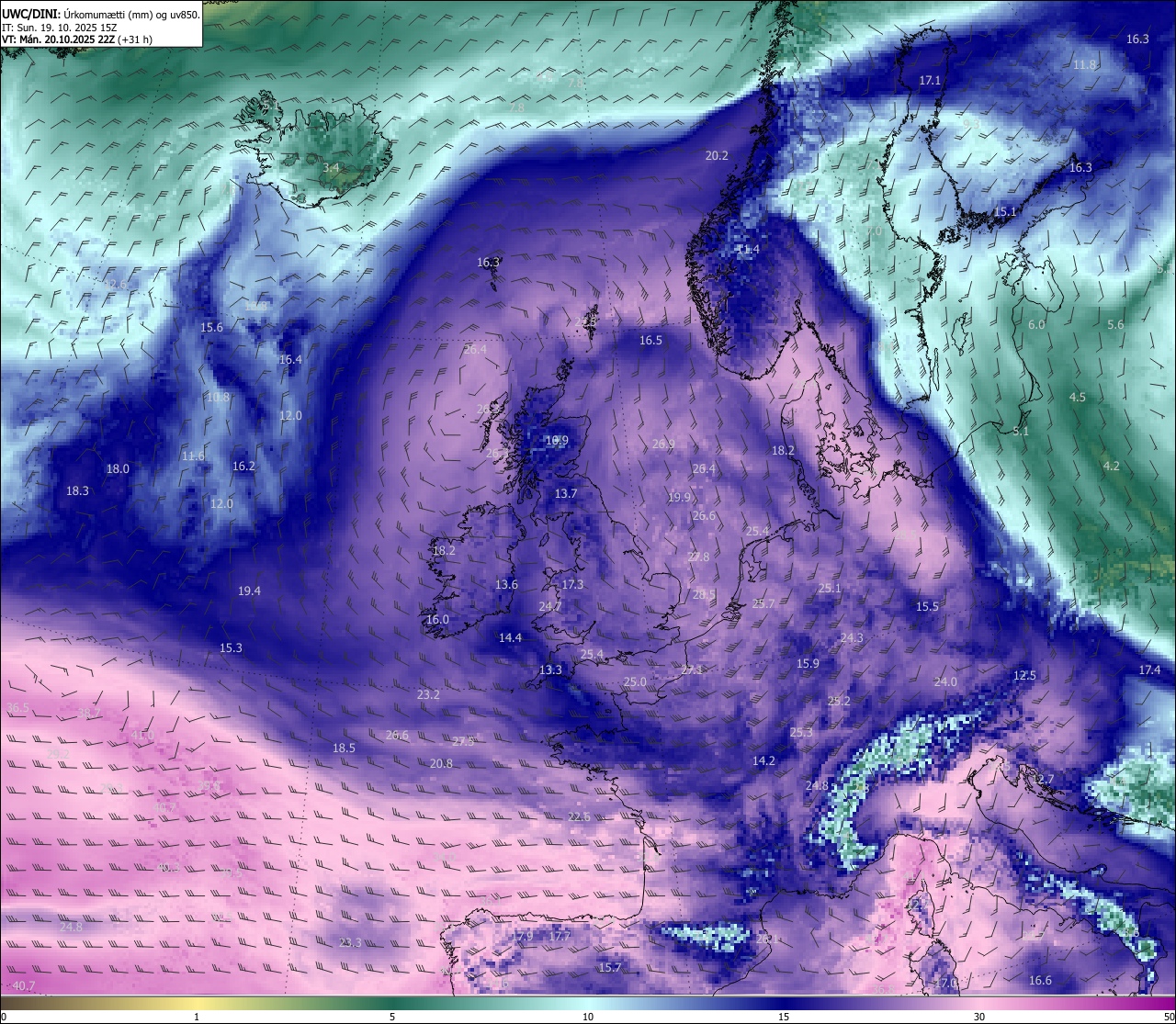This screenshot has height=1024, width=1176.
Task: Click the '15' tick on the color scale
Action: click(784, 1017)
